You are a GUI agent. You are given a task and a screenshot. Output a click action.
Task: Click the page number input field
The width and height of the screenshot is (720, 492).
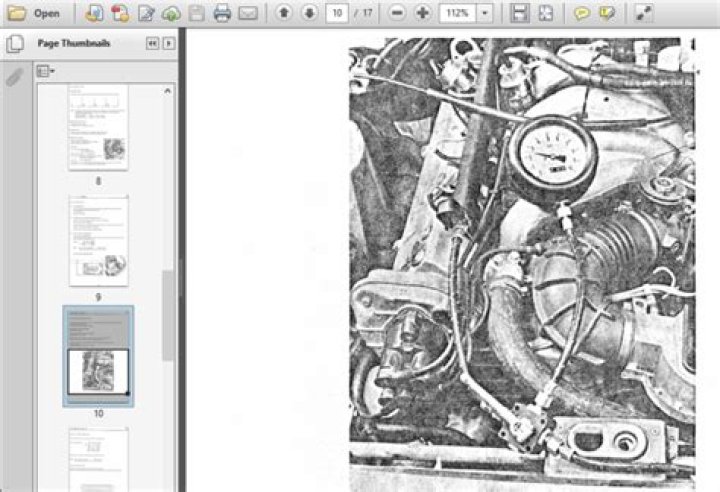(337, 13)
